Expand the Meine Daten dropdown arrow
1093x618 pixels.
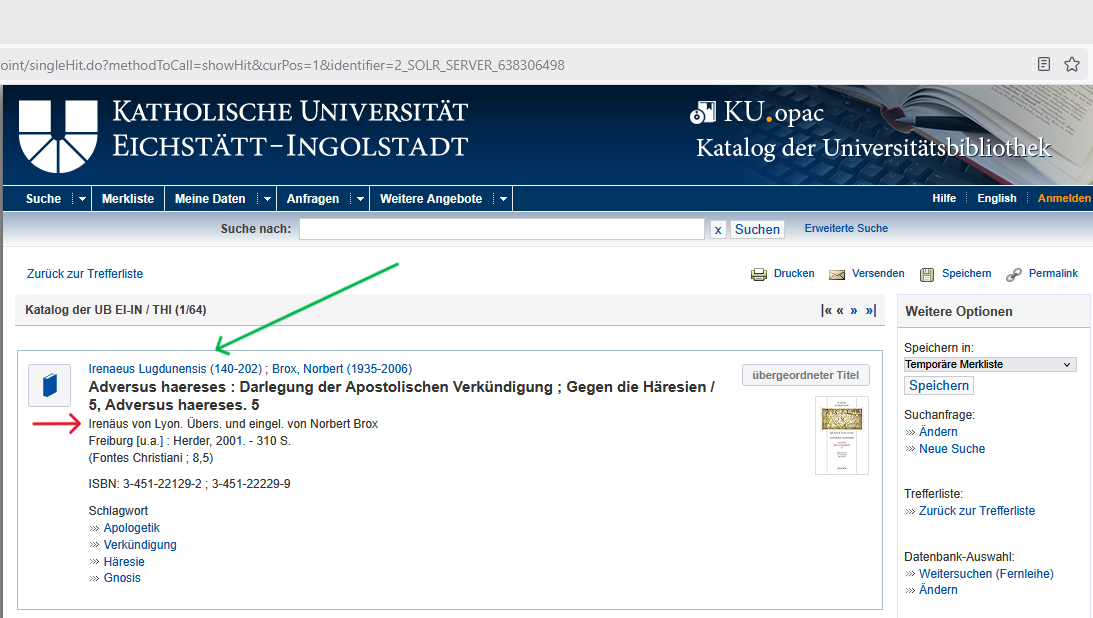[x=267, y=199]
